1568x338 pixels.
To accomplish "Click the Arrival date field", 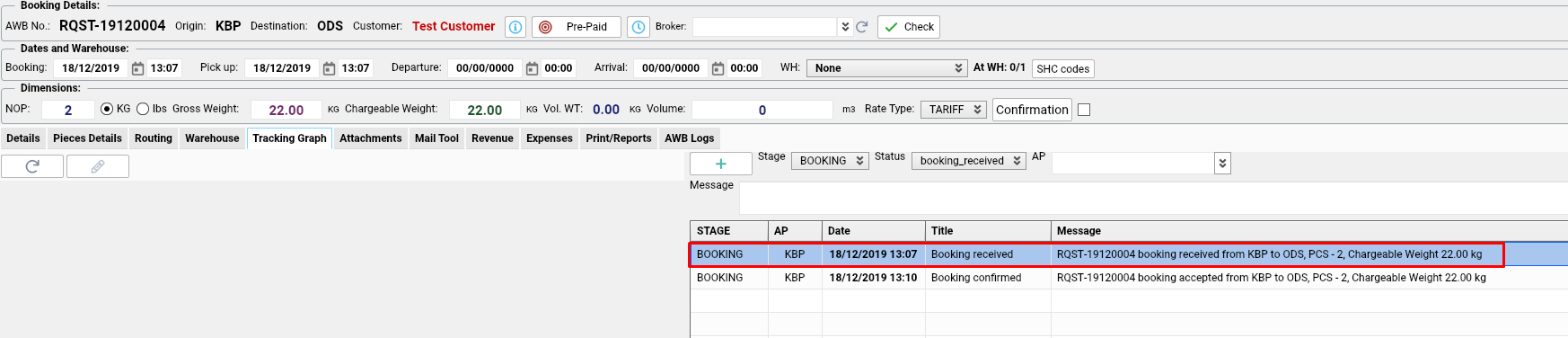I will (671, 68).
